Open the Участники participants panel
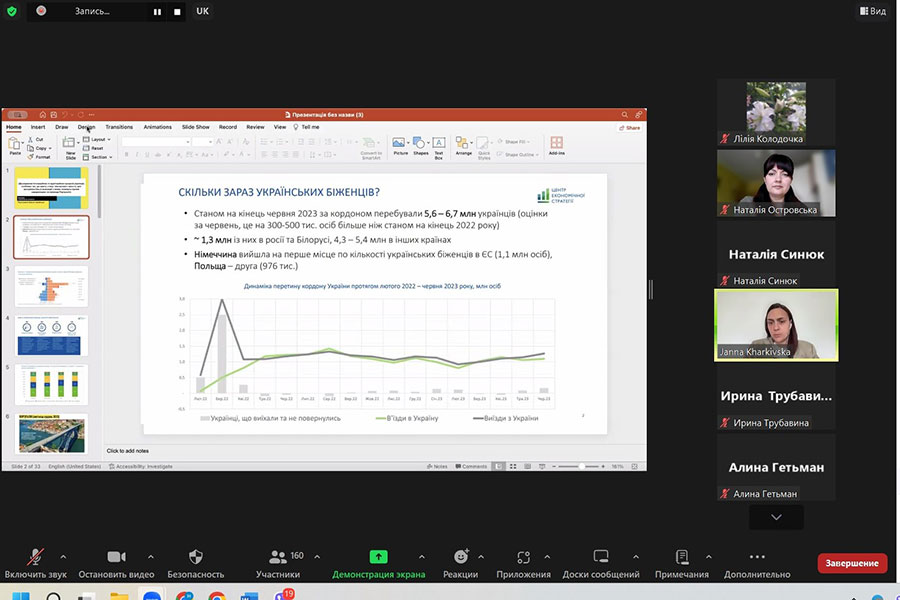The height and width of the screenshot is (600, 900). tap(278, 557)
